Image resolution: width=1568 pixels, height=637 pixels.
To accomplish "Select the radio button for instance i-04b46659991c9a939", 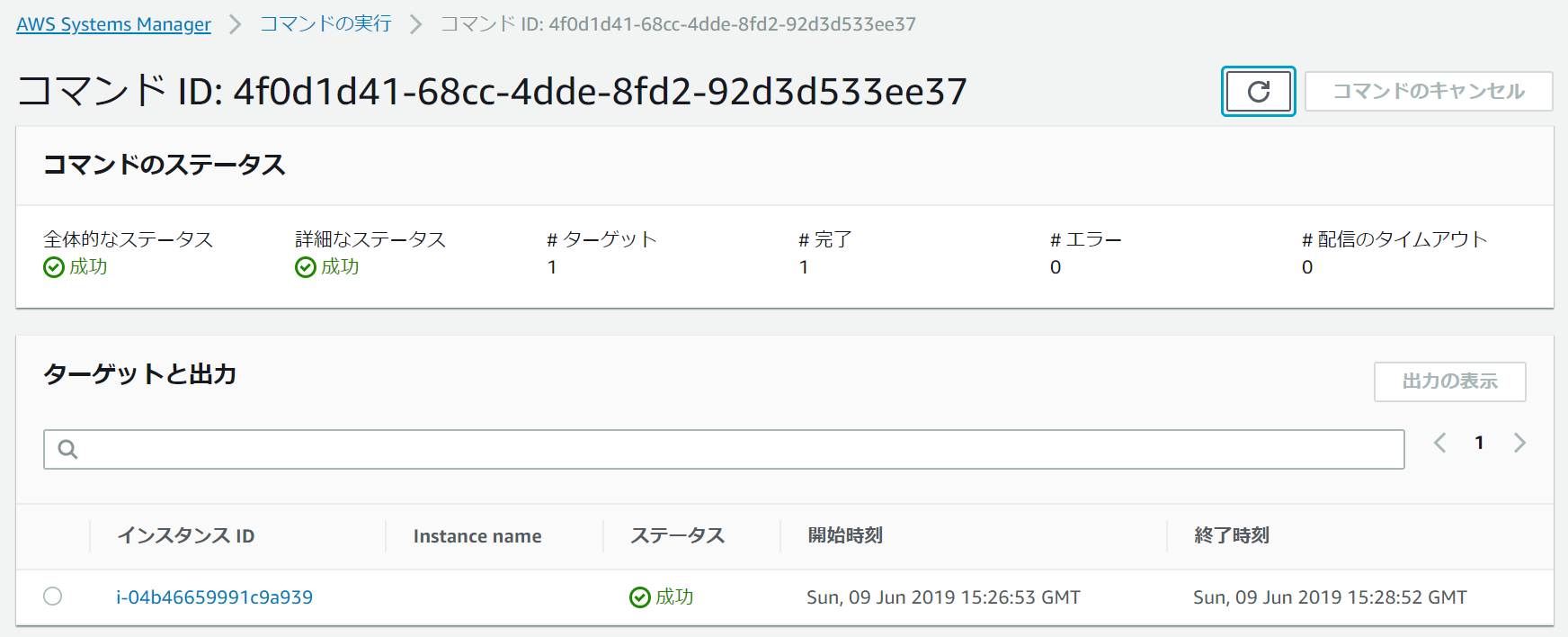I will tap(53, 597).
